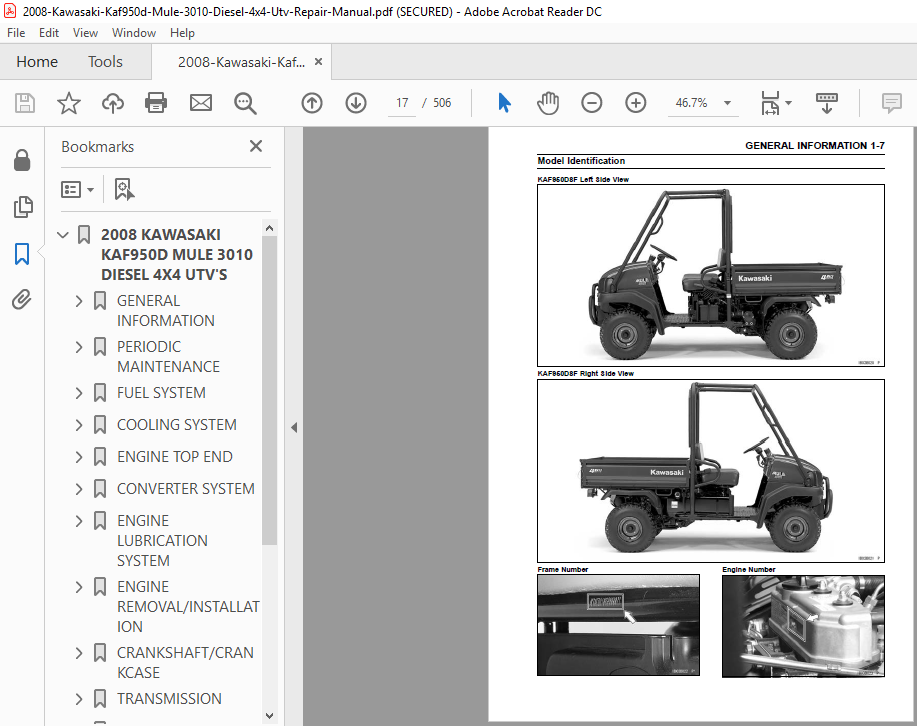Open the comment speech bubble tool

pyautogui.click(x=892, y=104)
